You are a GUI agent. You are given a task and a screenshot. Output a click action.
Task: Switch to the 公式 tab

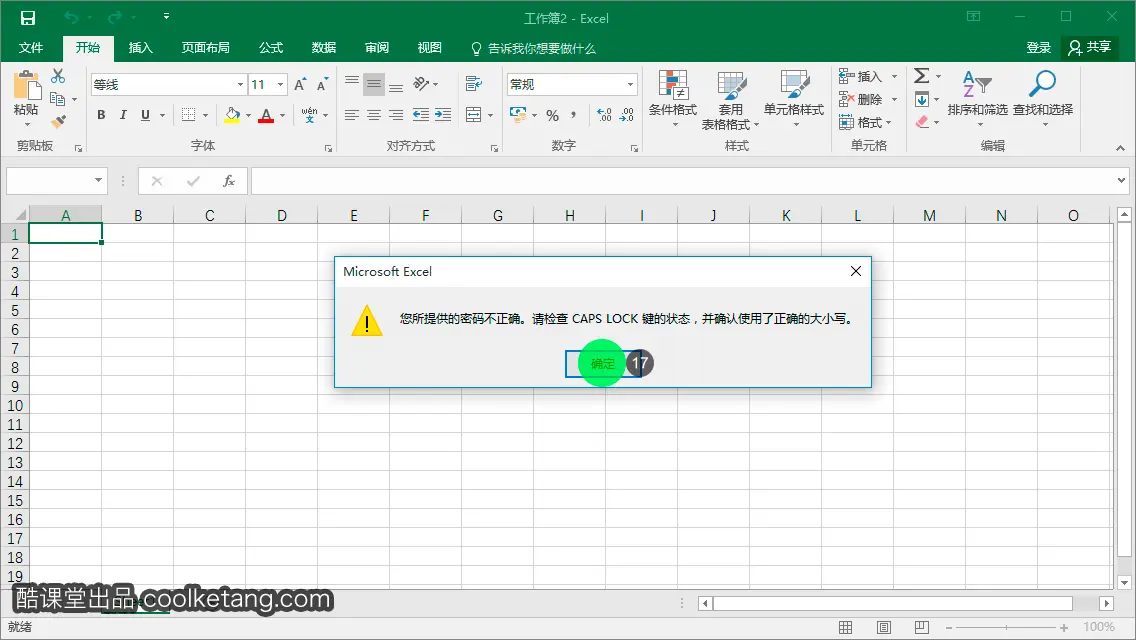pyautogui.click(x=271, y=48)
